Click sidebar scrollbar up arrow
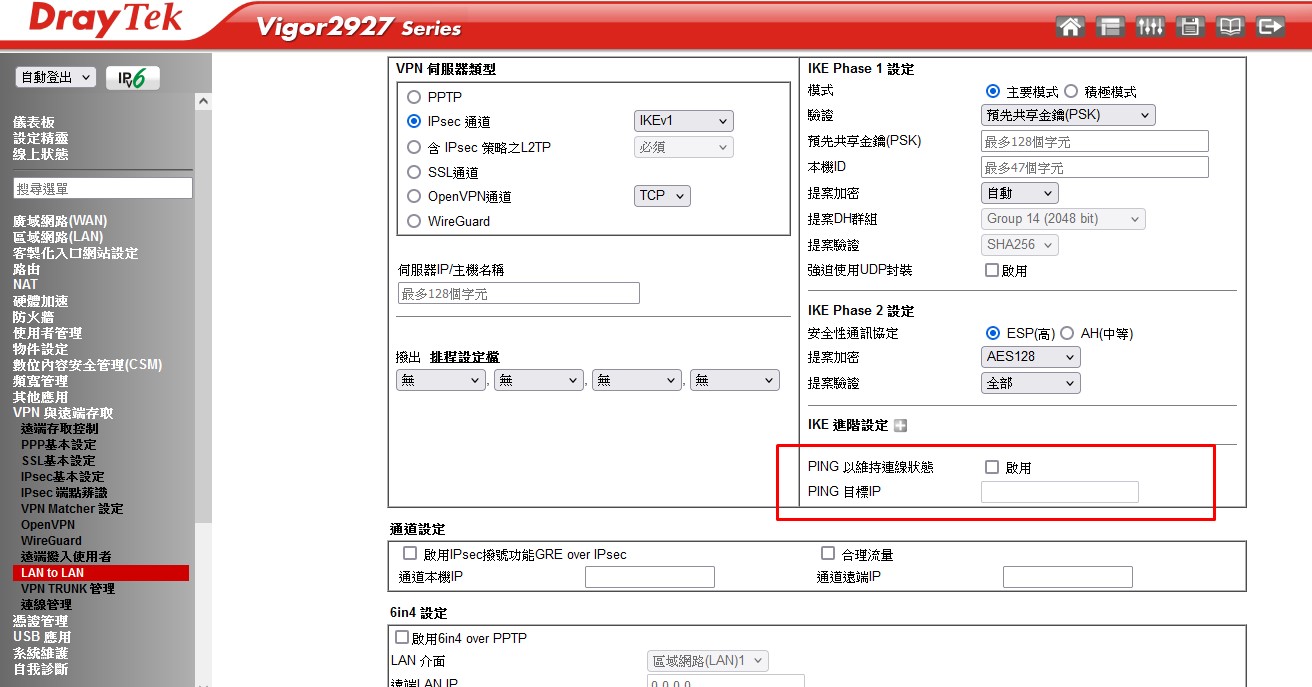The image size is (1312, 687). (x=204, y=101)
